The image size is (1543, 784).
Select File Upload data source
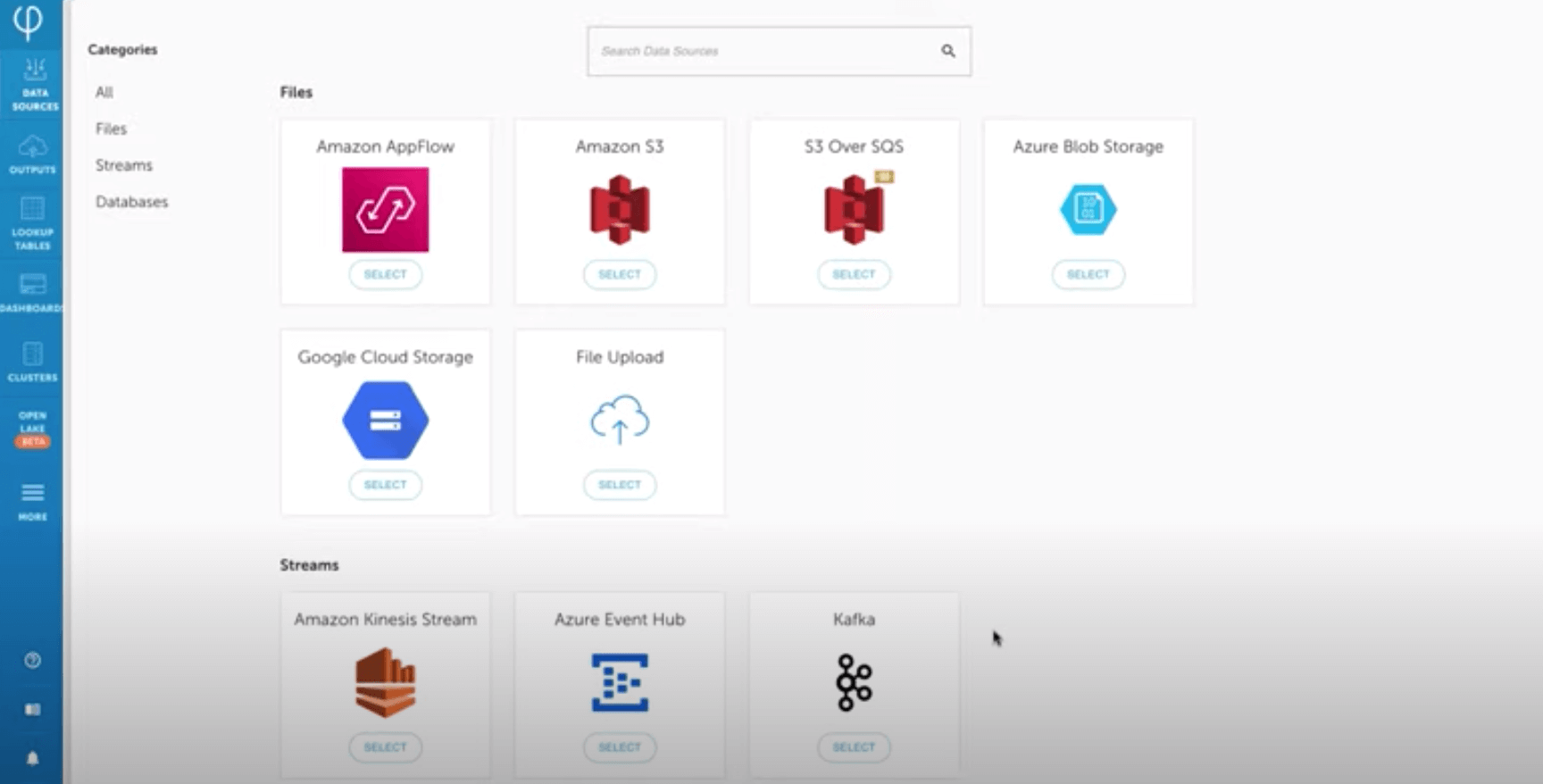620,485
